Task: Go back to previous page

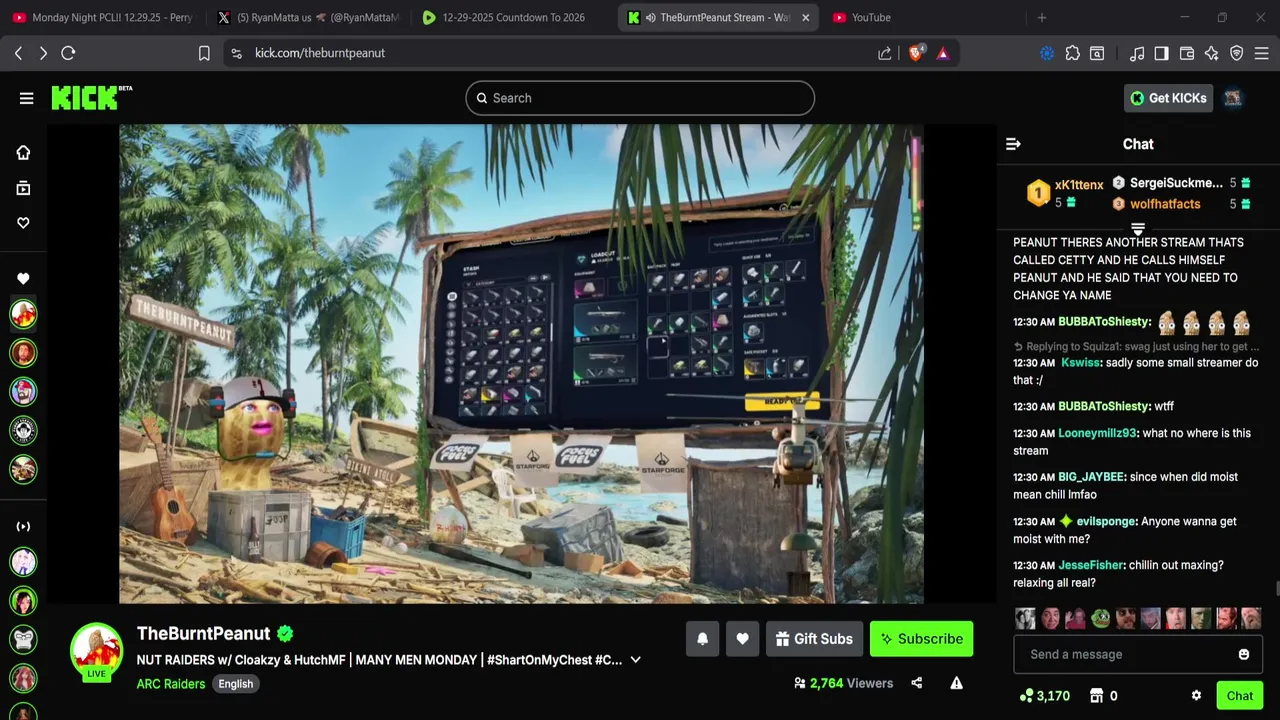Action: point(18,53)
